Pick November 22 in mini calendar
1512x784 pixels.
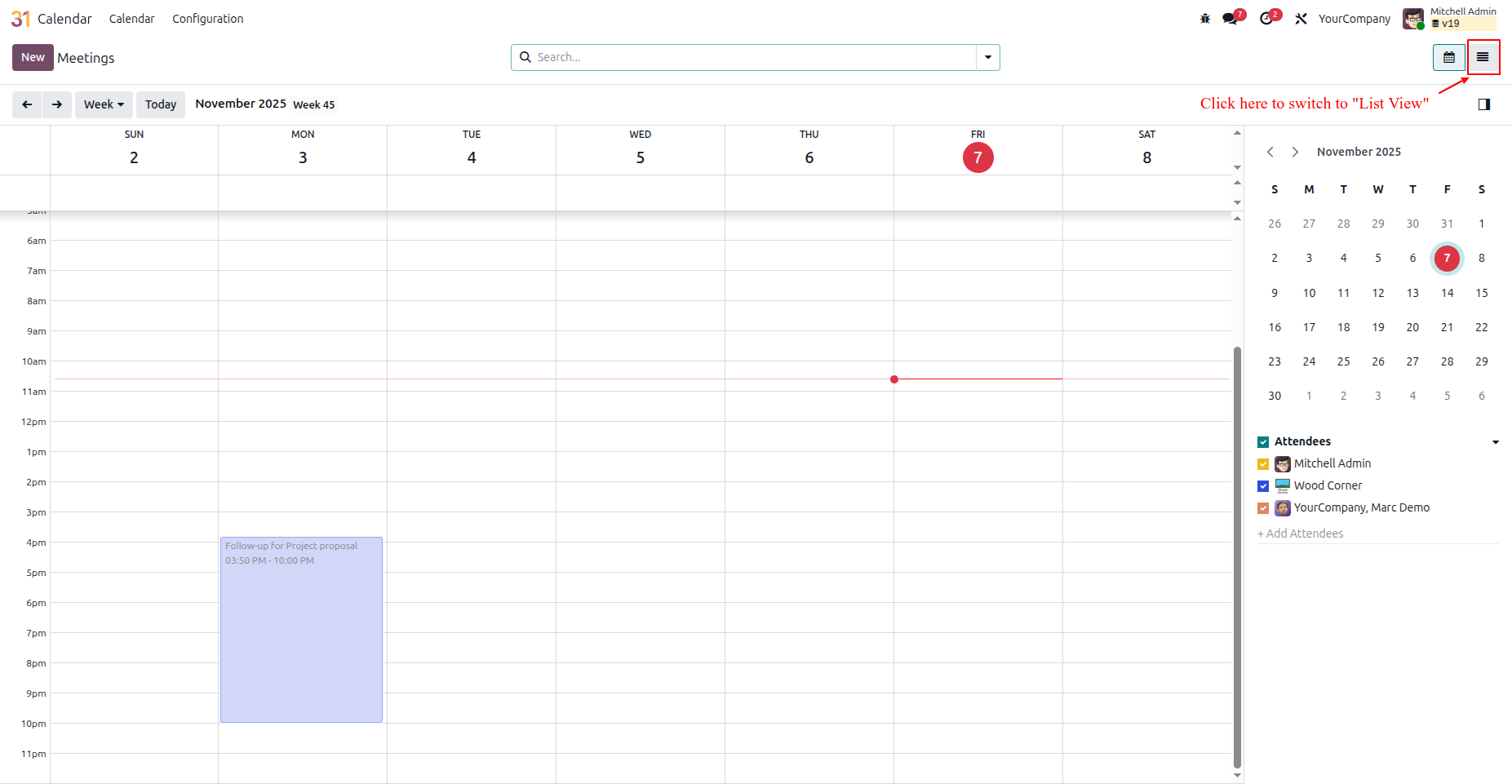coord(1482,327)
